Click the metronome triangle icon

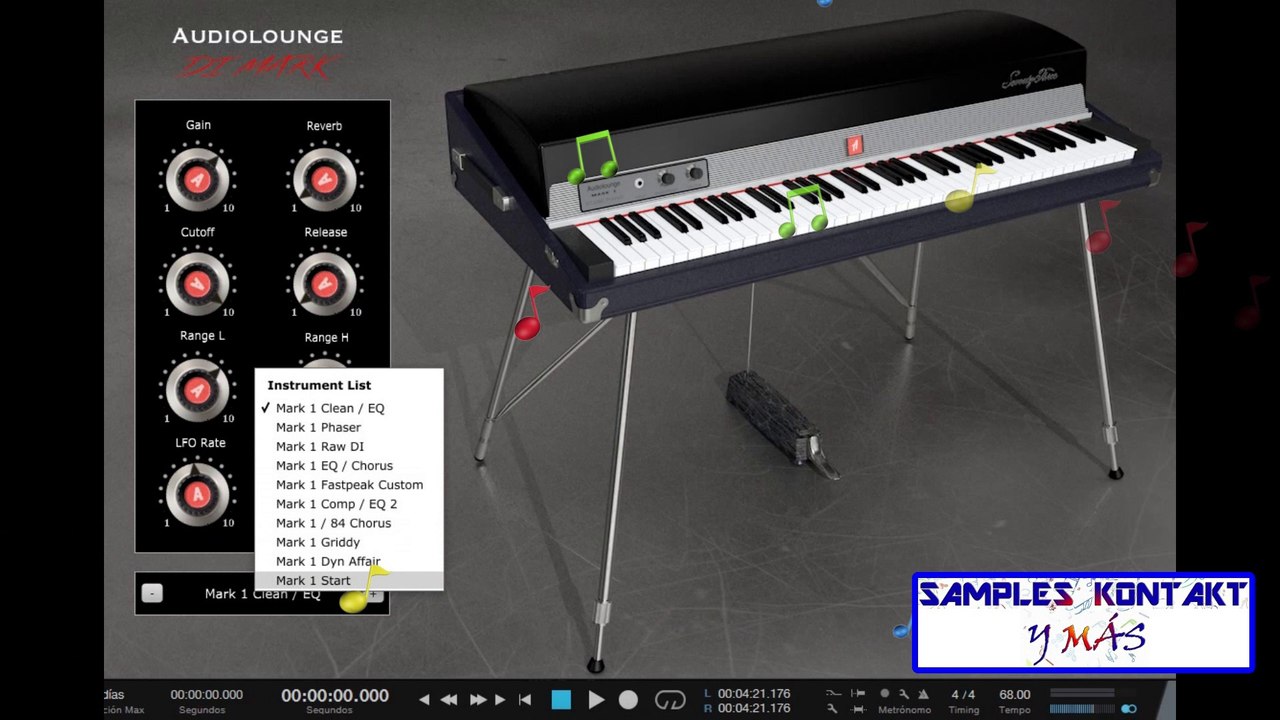coord(923,694)
